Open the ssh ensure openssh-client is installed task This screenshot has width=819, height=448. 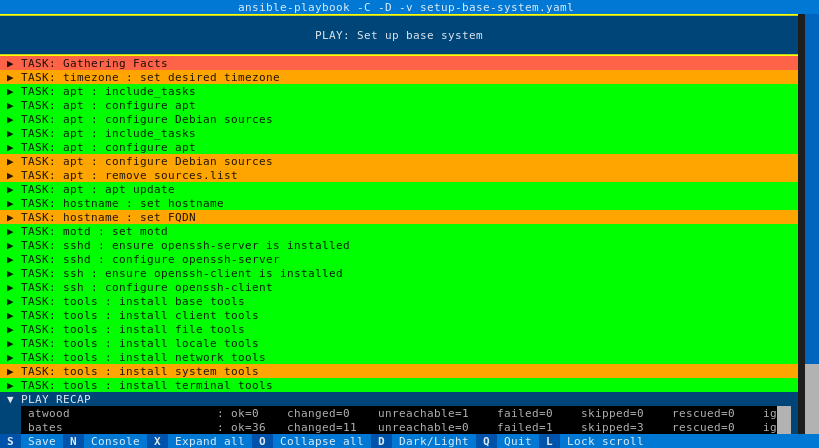[399, 273]
